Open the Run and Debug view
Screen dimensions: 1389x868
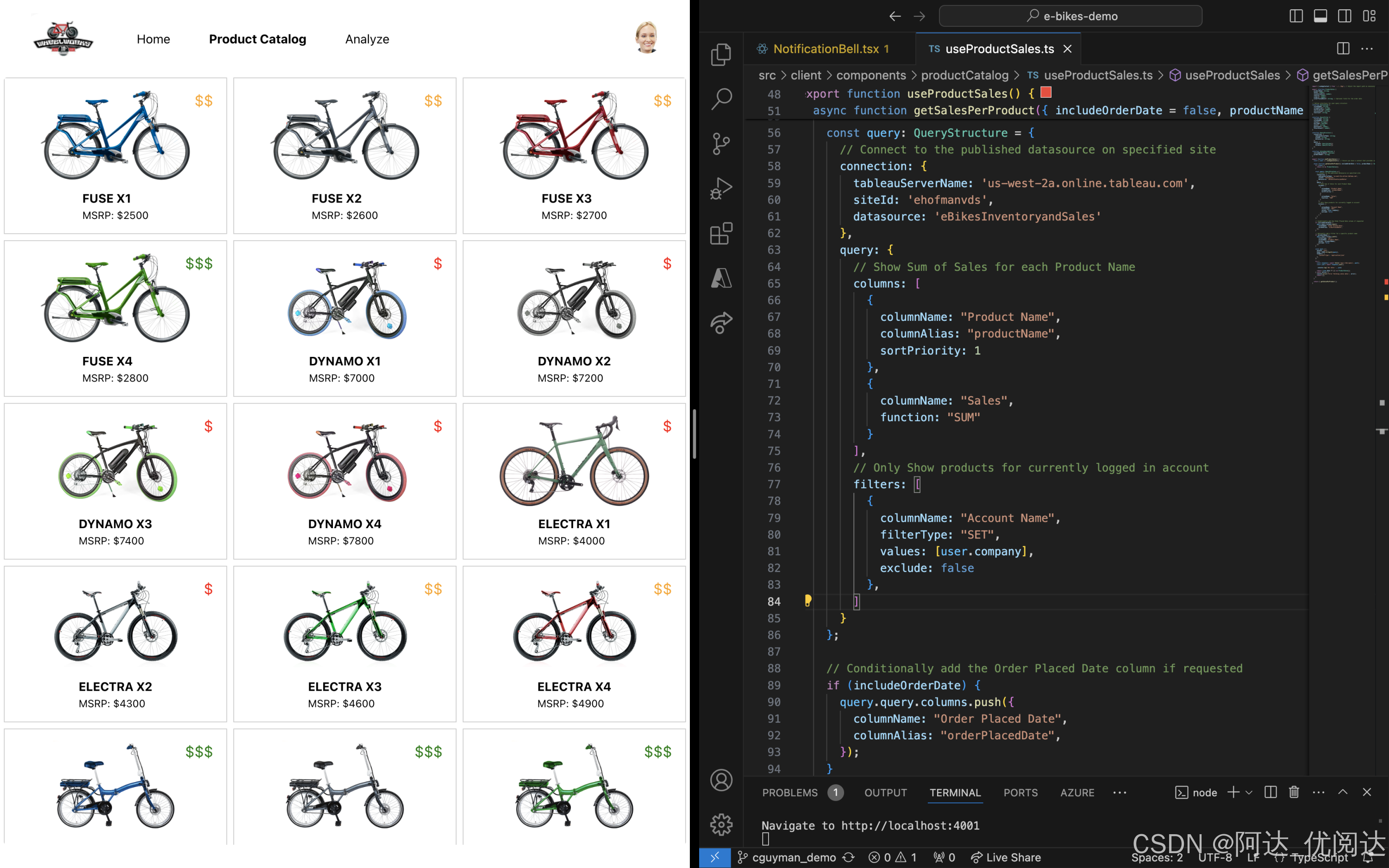coord(721,188)
